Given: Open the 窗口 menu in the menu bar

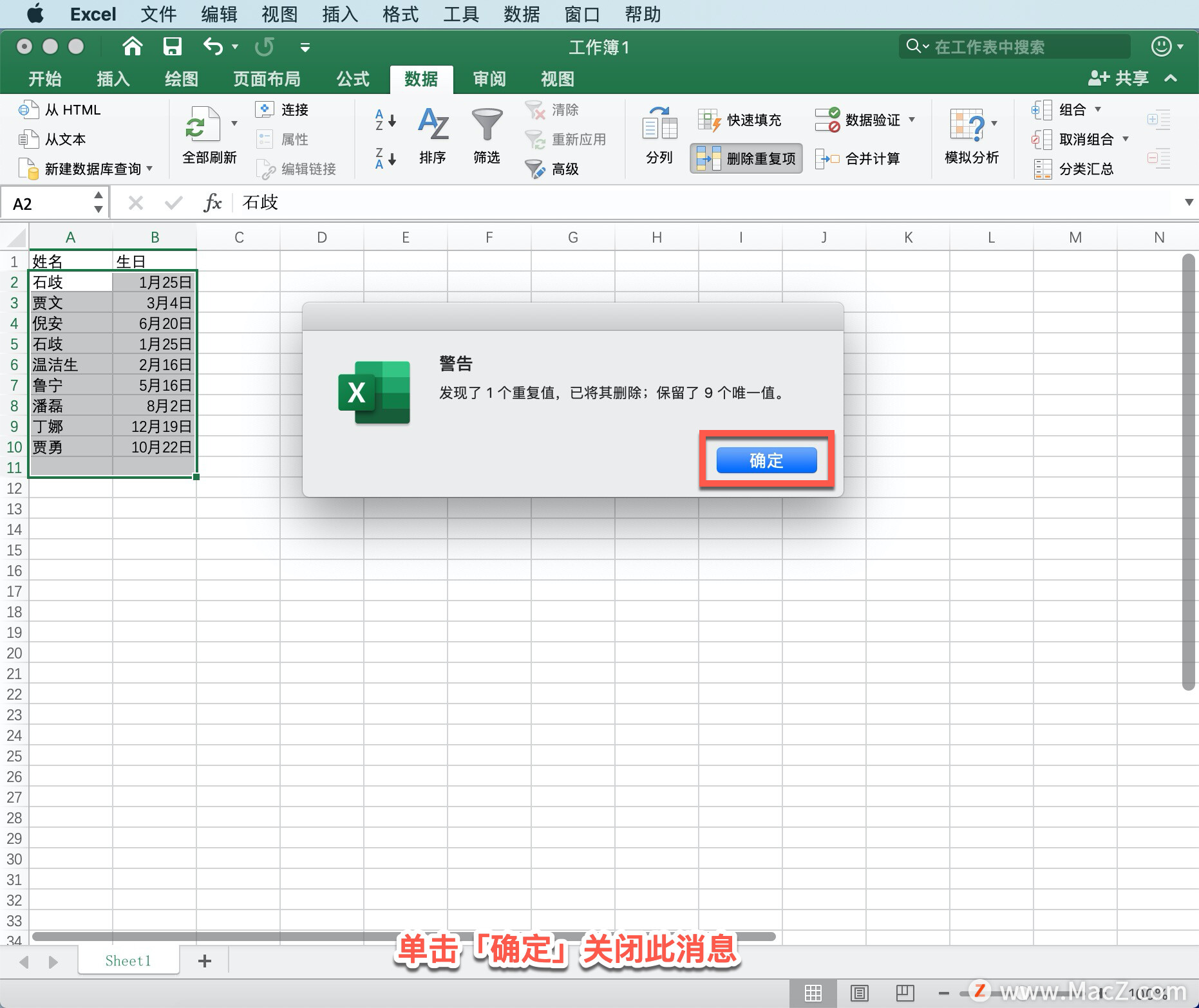Looking at the screenshot, I should tap(582, 14).
